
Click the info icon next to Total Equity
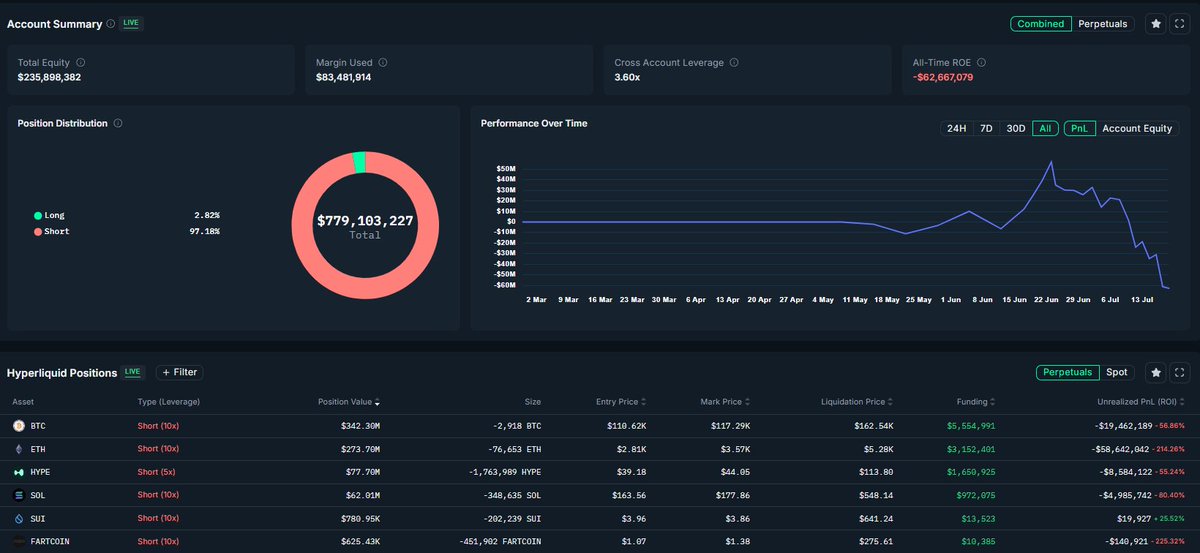81,62
